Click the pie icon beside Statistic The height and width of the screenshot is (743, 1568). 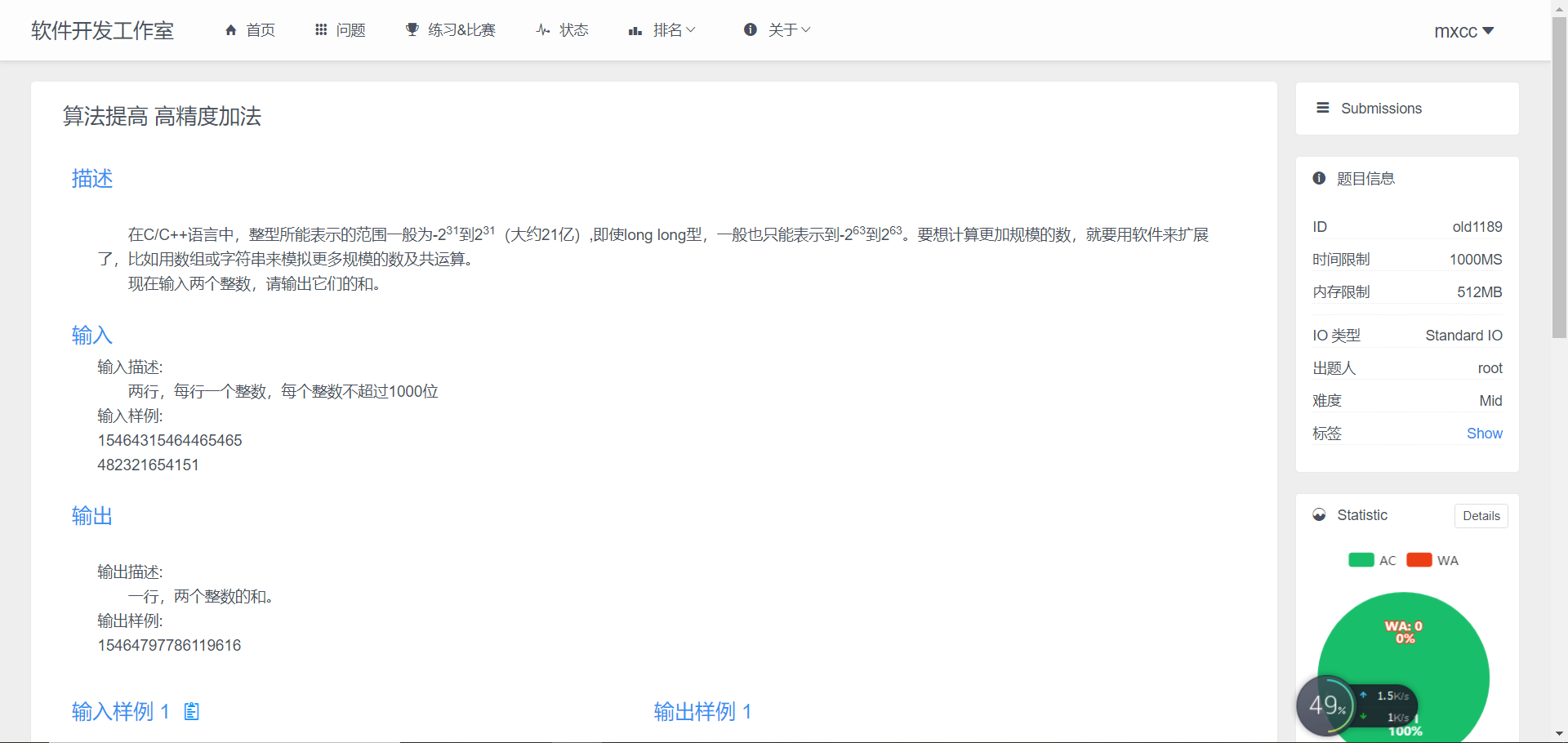(x=1319, y=514)
